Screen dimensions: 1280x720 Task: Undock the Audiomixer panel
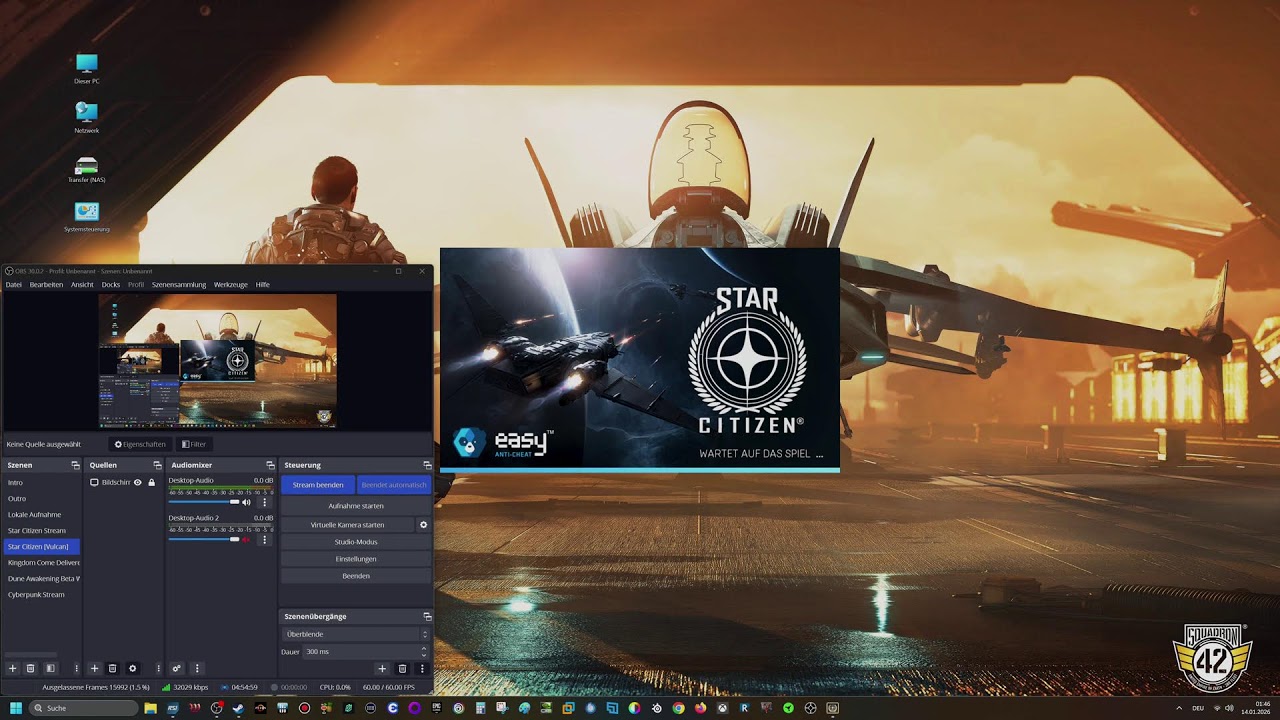click(270, 465)
